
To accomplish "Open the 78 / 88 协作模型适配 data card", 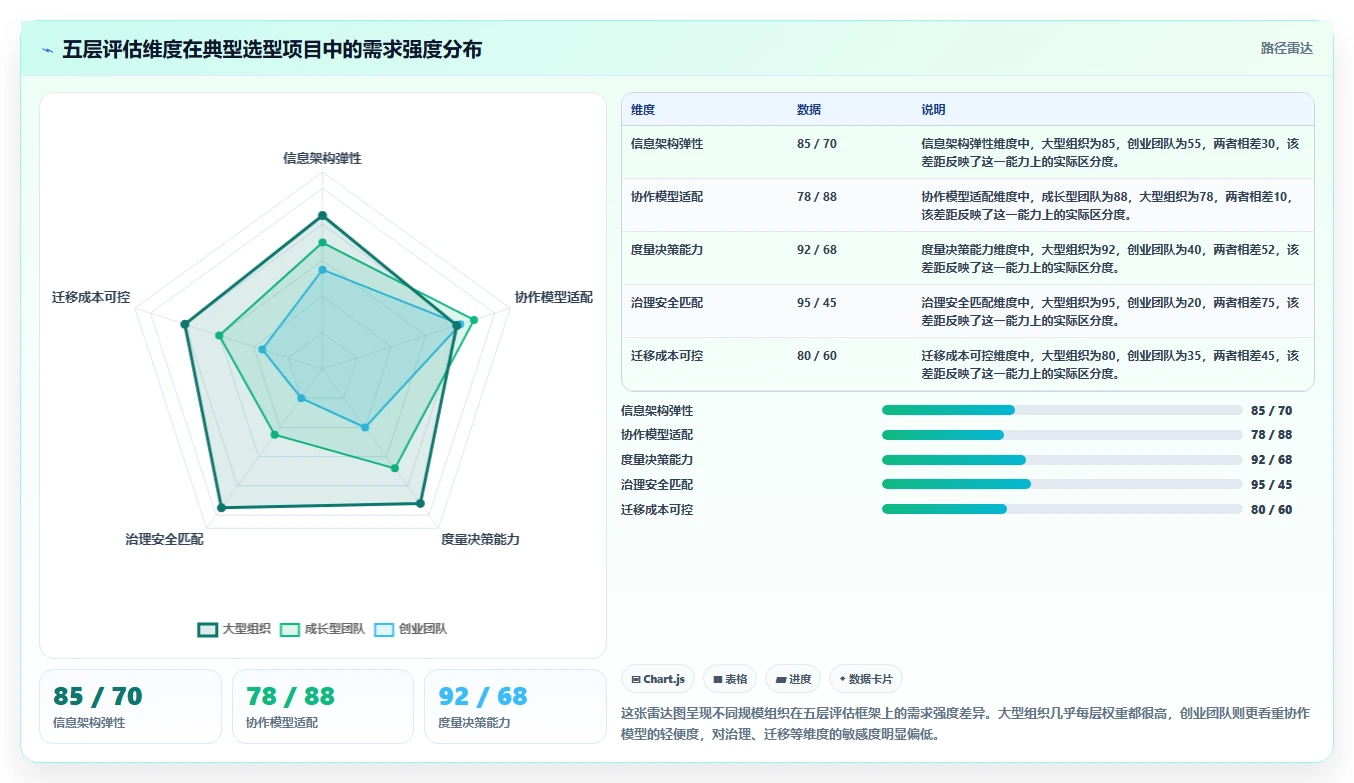I will point(323,706).
